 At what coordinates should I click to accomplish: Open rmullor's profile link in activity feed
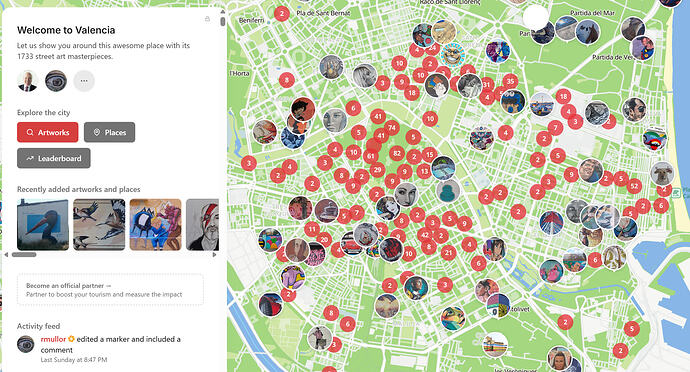click(53, 339)
